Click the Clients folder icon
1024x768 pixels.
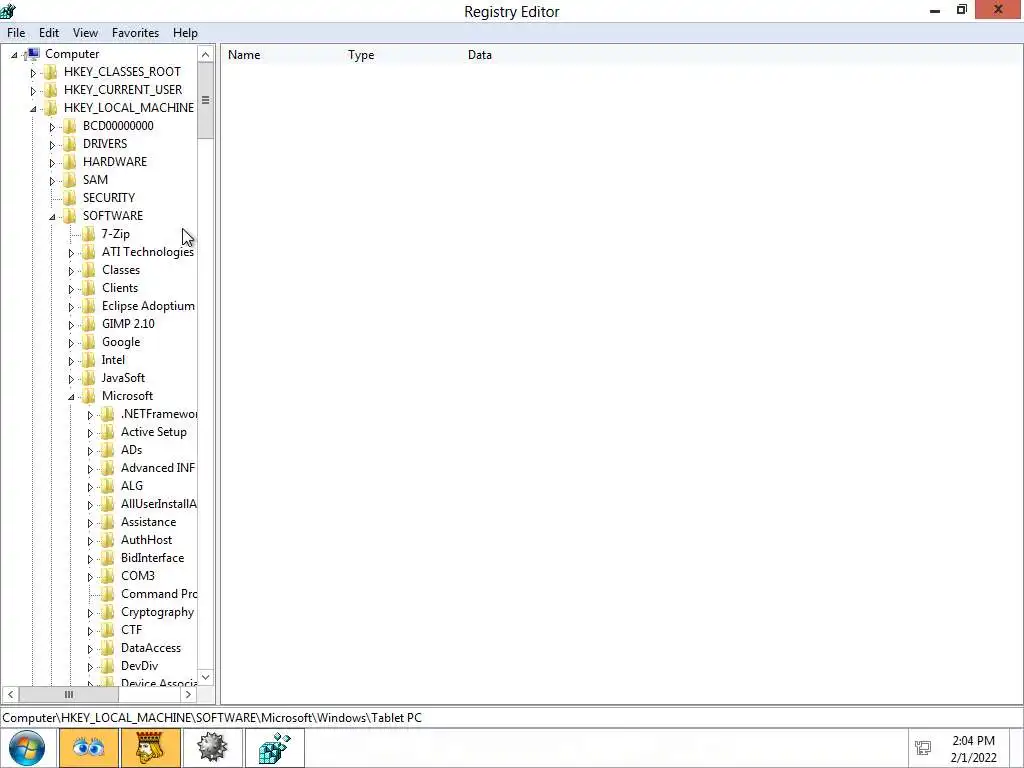(x=89, y=287)
